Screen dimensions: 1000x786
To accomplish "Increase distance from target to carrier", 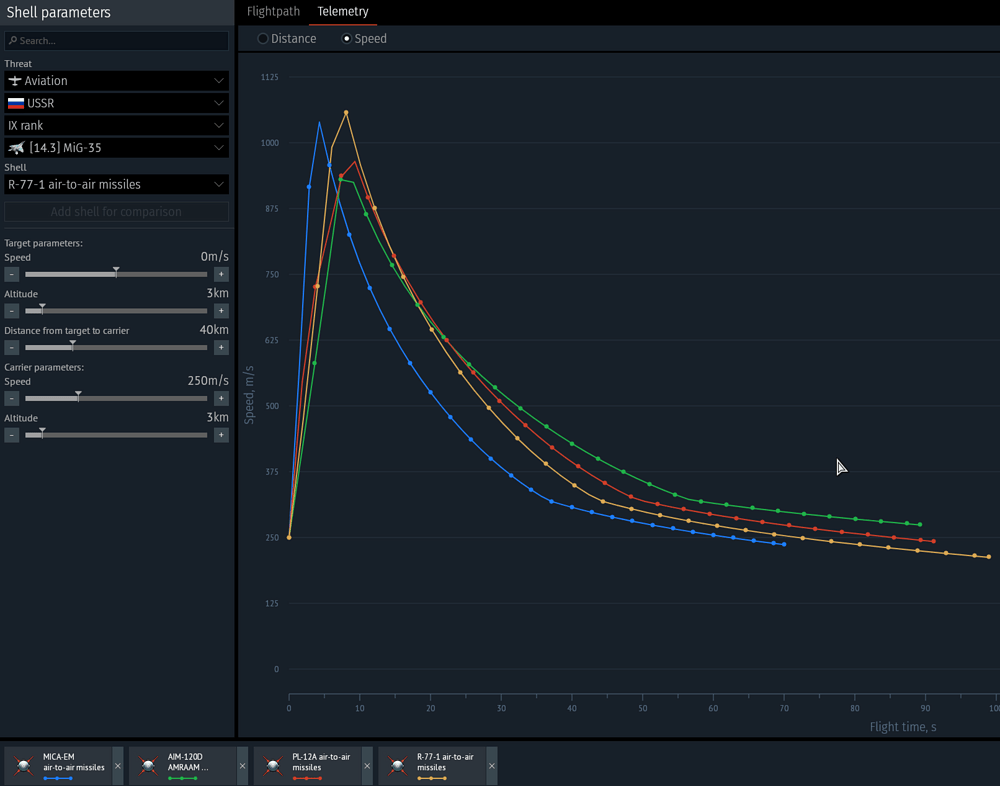I will click(x=221, y=348).
